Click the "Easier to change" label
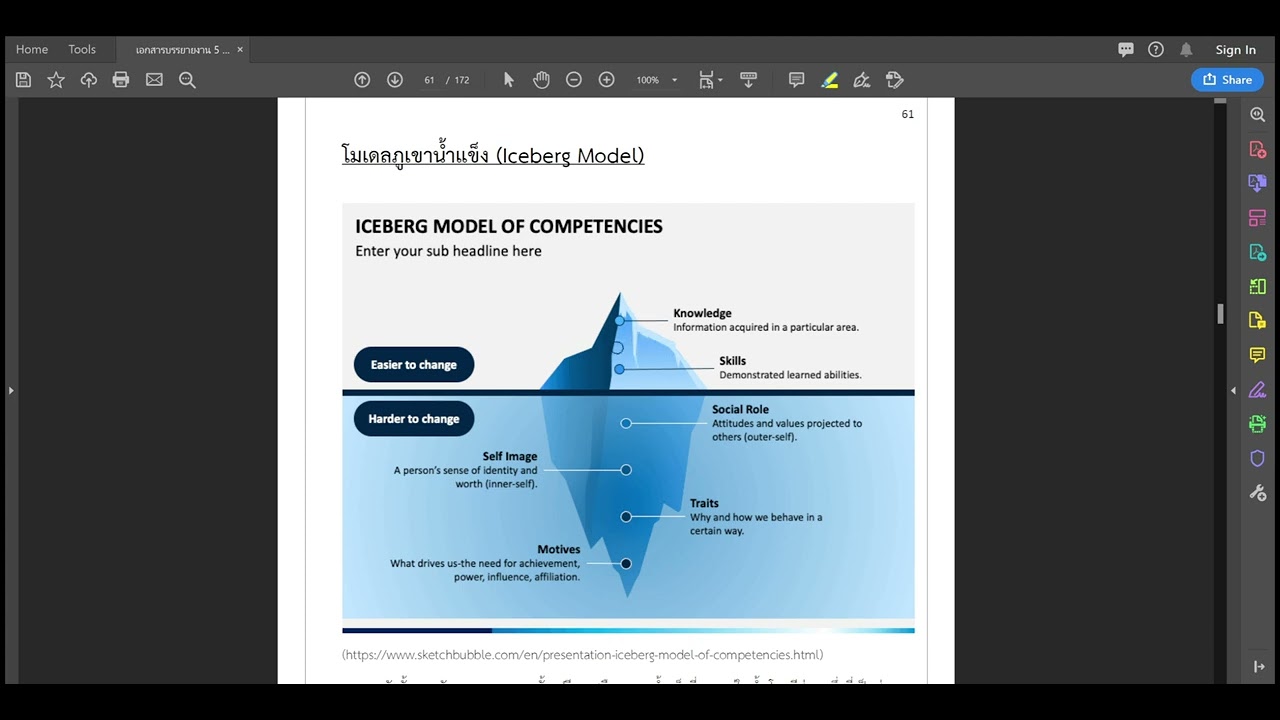This screenshot has width=1280, height=720. [414, 365]
